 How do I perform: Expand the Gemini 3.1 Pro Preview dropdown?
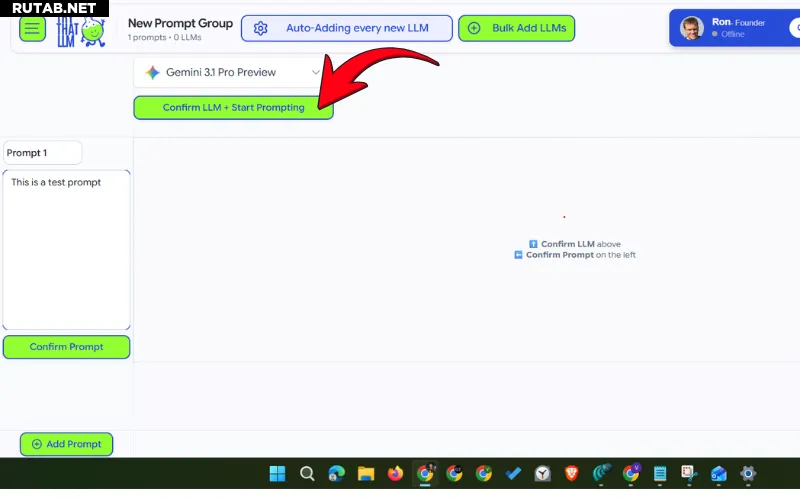coord(230,72)
